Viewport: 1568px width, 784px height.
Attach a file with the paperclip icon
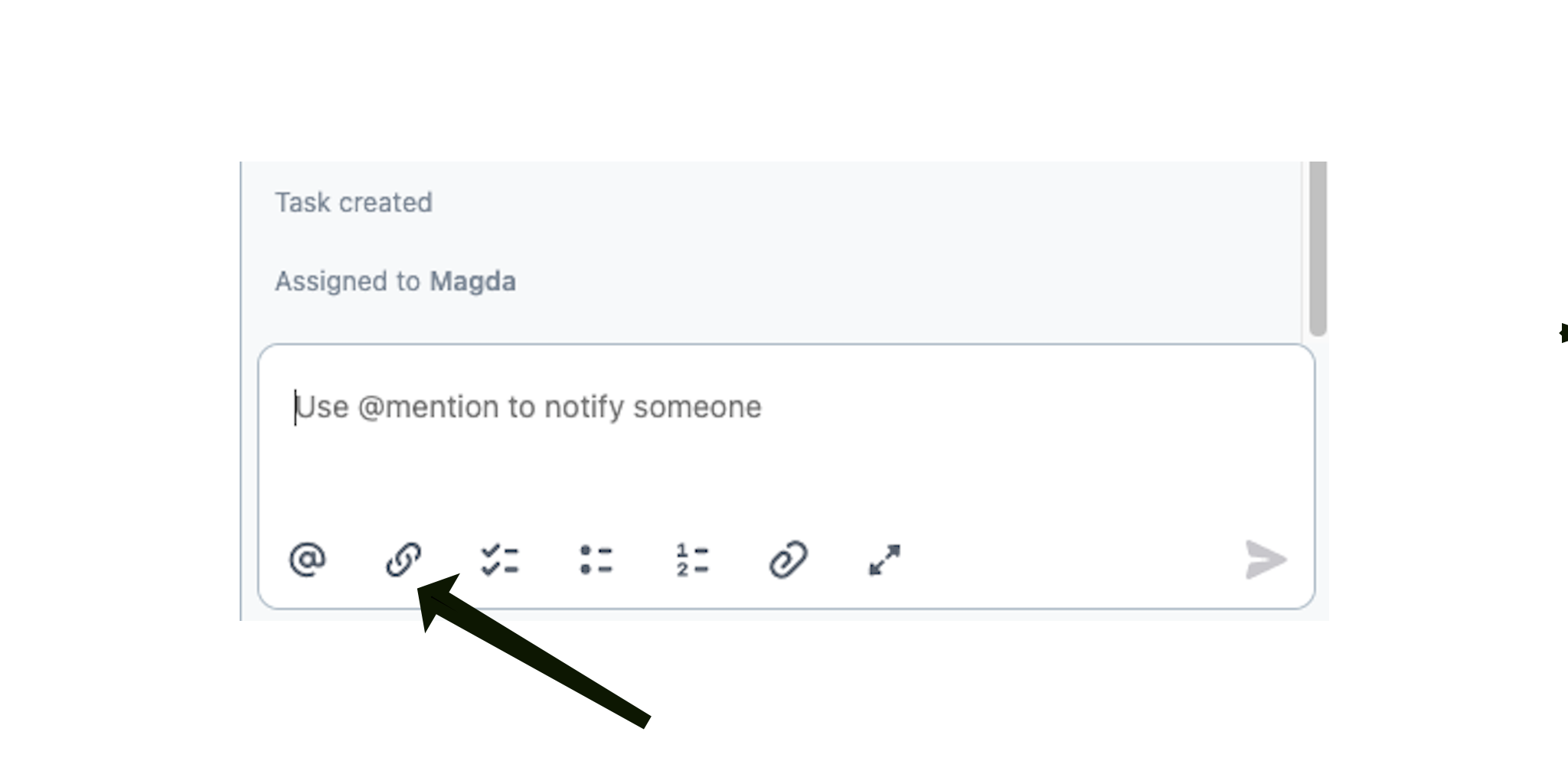coord(789,560)
